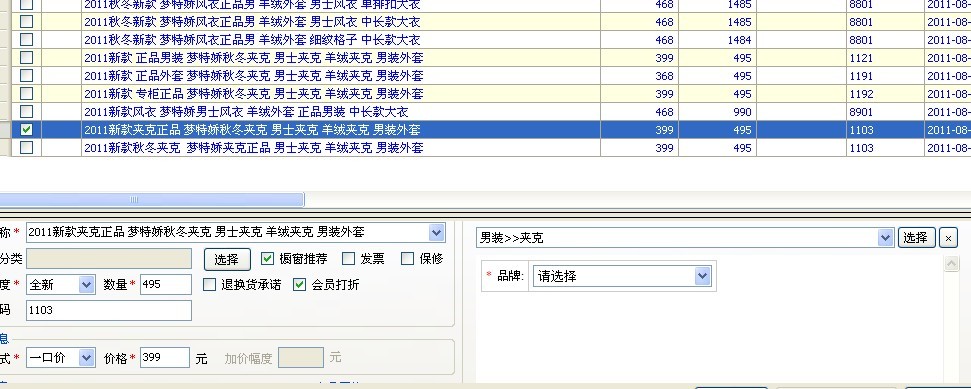Enable the 保修 checkbox
The image size is (971, 389).
click(x=407, y=258)
